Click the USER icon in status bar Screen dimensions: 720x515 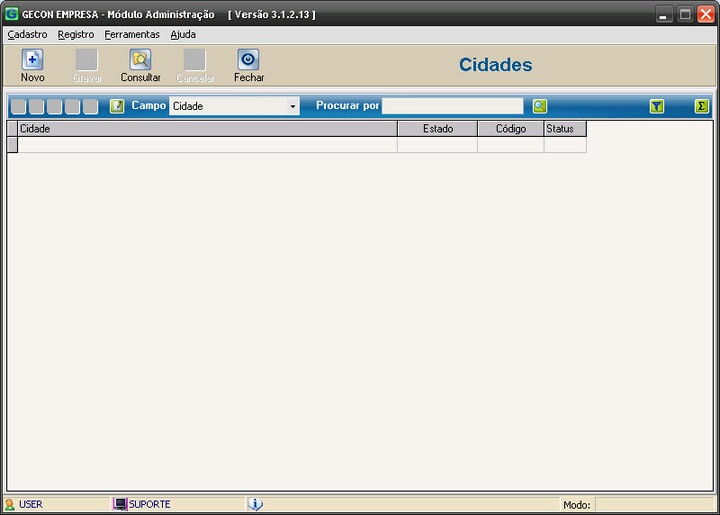[10, 504]
